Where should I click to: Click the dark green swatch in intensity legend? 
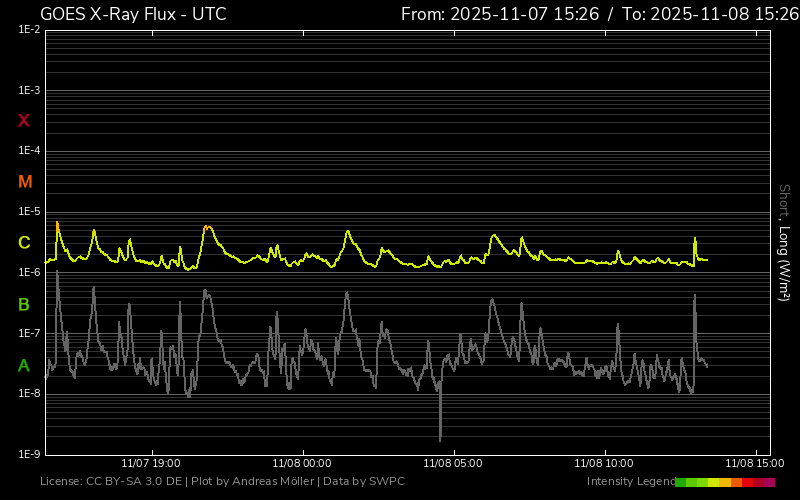[x=681, y=482]
